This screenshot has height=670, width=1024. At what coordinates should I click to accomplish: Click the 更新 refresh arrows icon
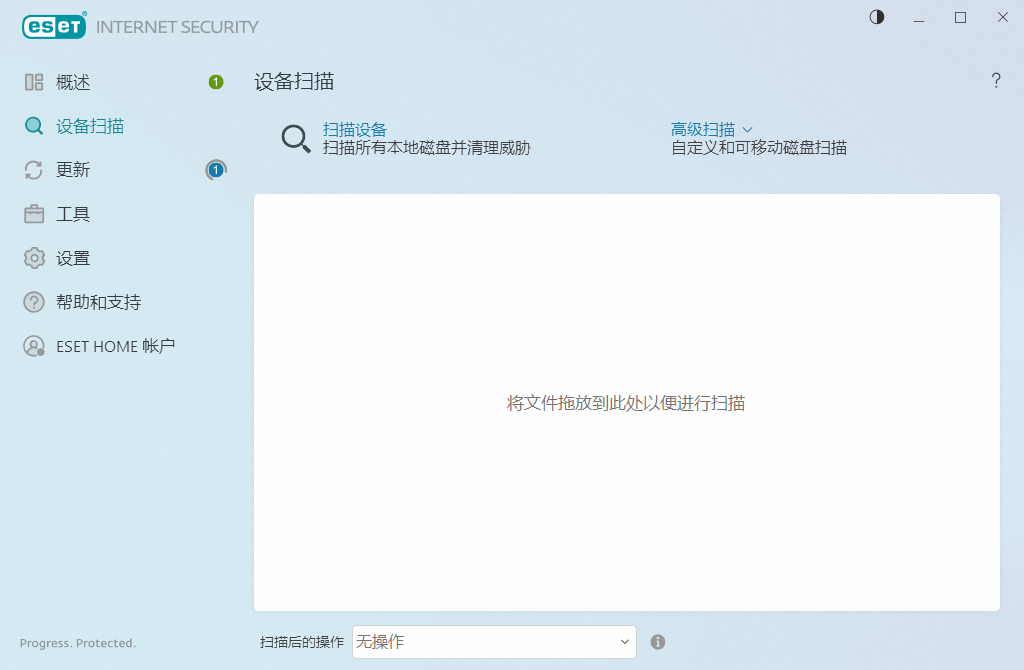(34, 170)
